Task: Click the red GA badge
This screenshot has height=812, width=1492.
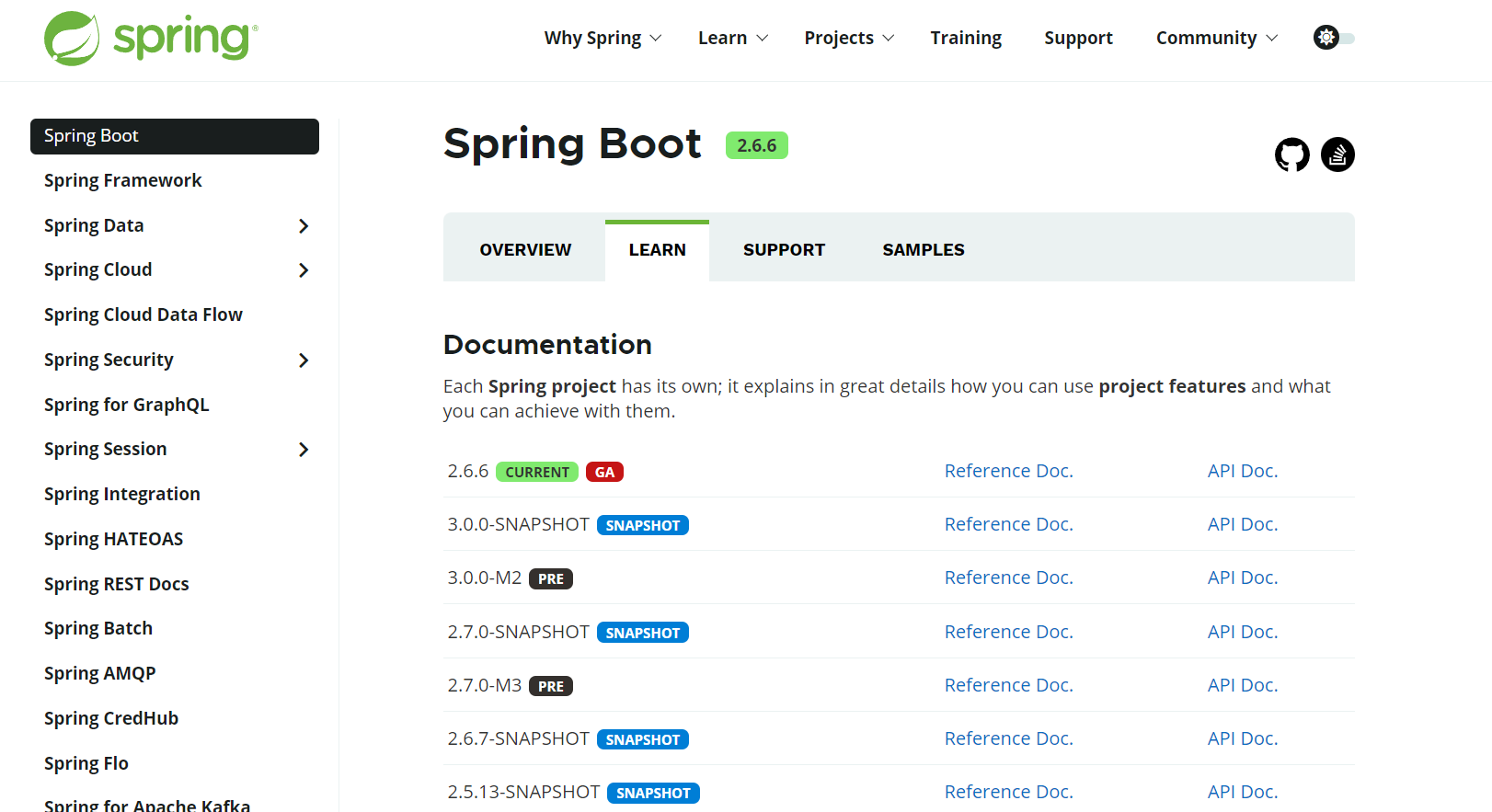Action: coord(604,472)
